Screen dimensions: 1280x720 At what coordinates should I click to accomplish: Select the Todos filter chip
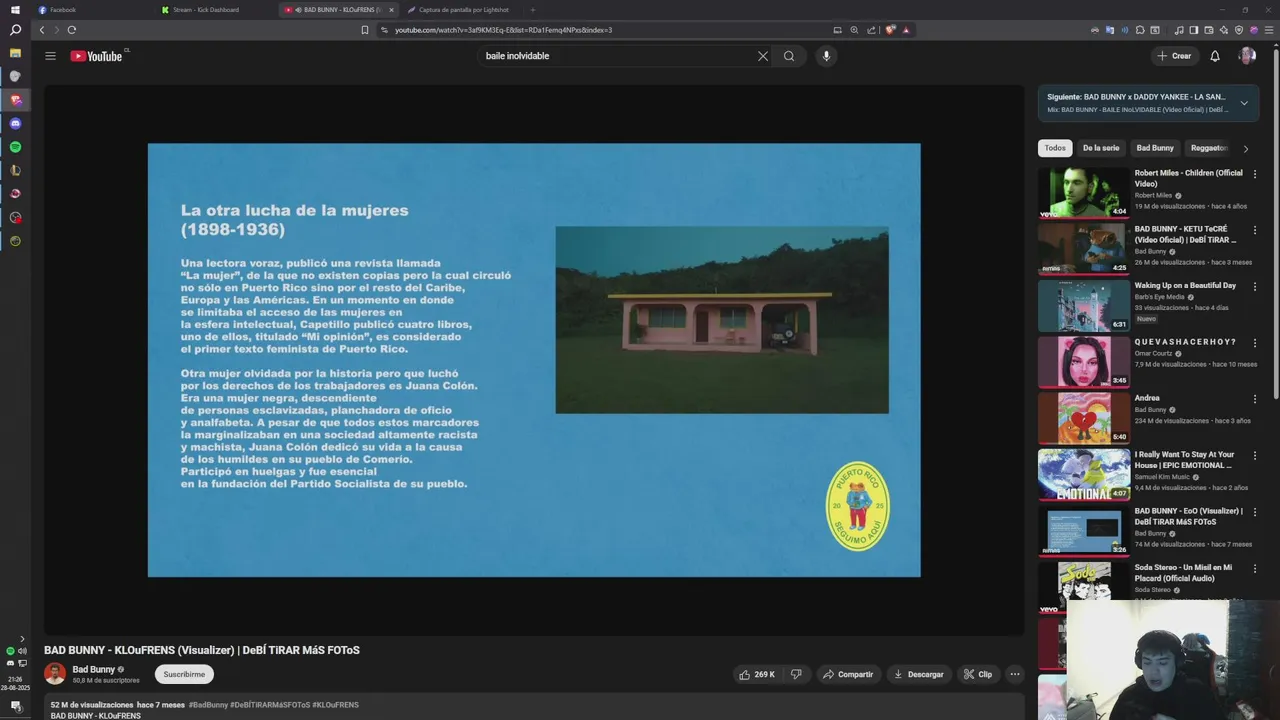[1055, 148]
